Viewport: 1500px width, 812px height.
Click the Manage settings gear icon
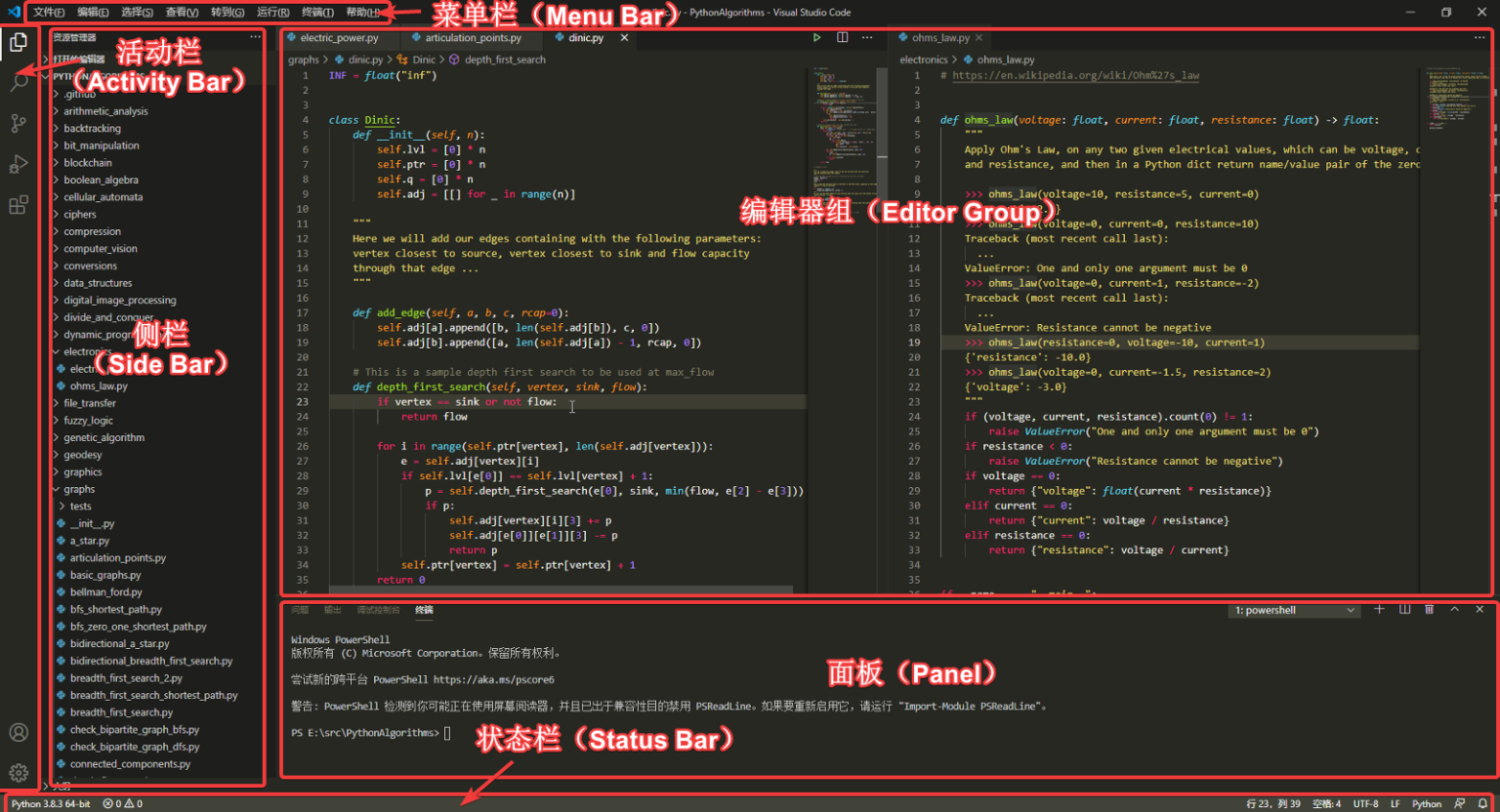tap(20, 772)
